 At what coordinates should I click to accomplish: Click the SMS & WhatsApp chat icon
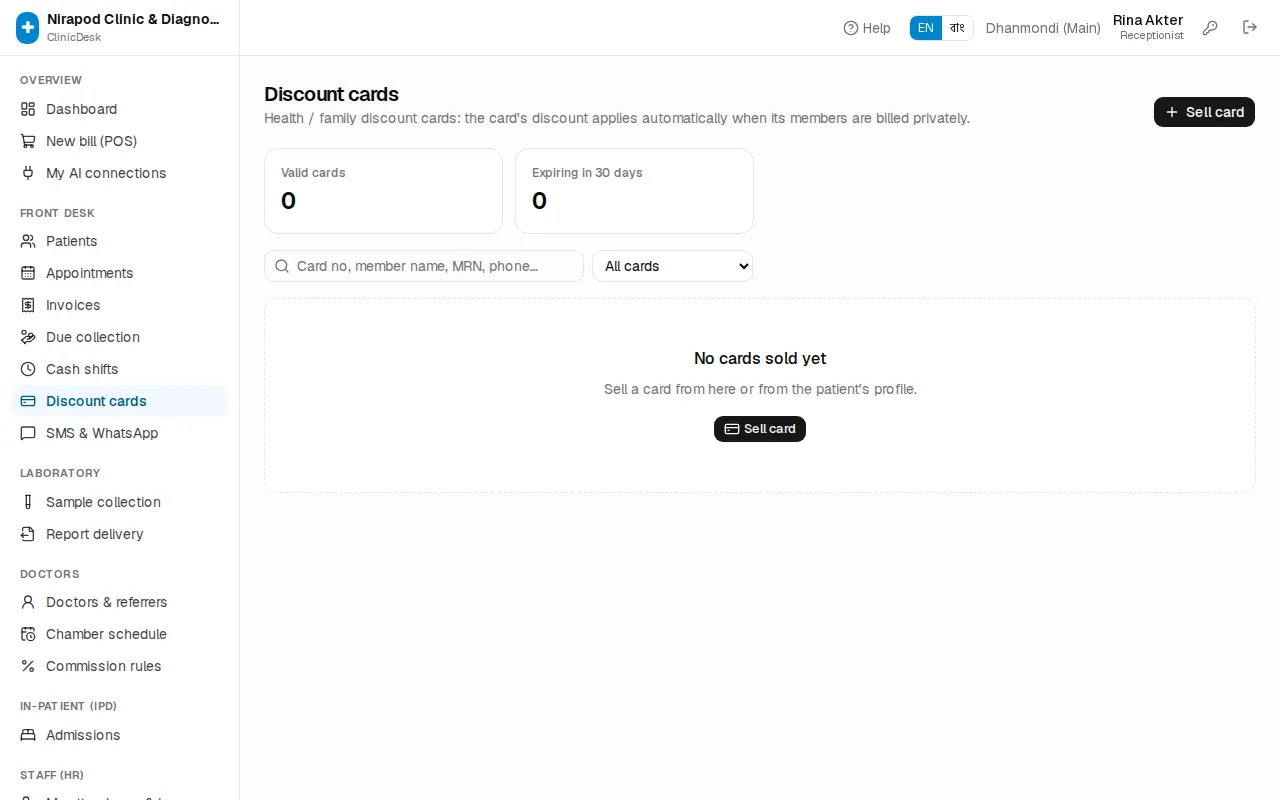tap(28, 433)
